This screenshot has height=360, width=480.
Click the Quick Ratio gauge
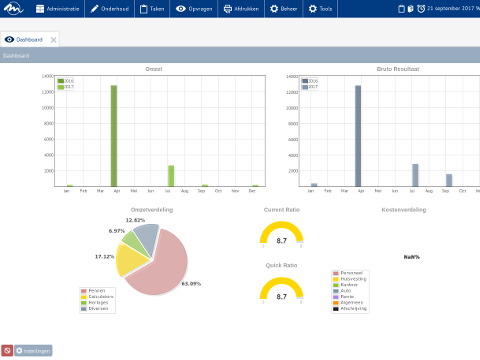coord(281,289)
